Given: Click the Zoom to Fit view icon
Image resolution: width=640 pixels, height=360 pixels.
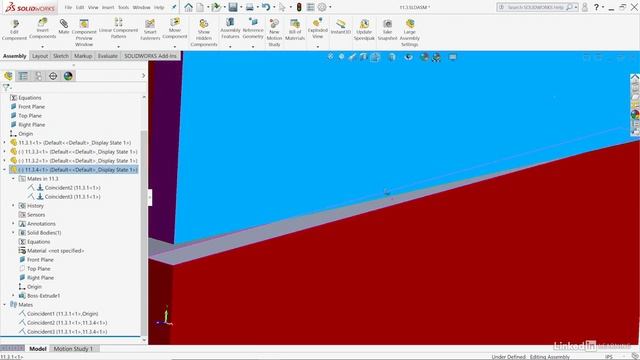Looking at the screenshot, I should coord(331,57).
